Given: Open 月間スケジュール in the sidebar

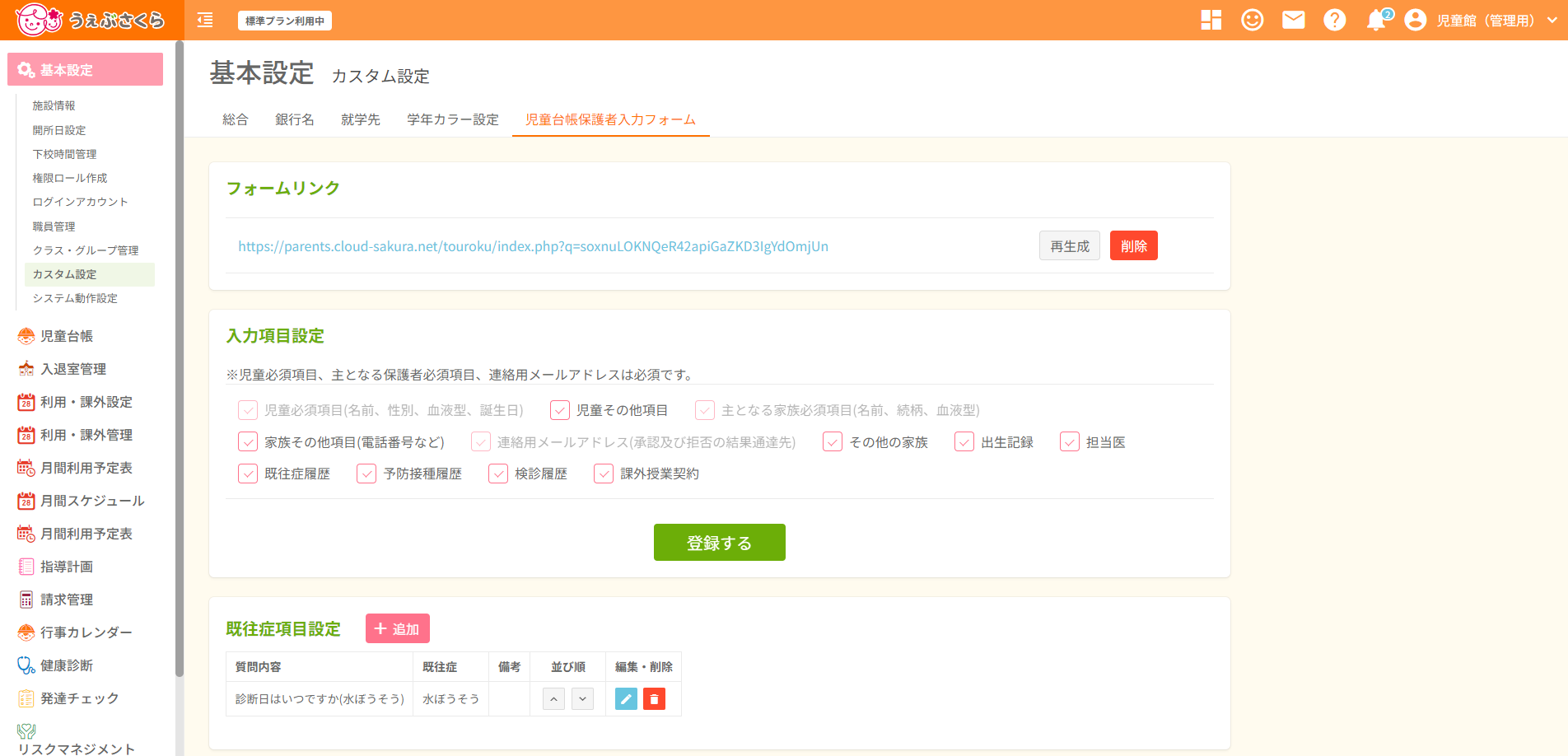Looking at the screenshot, I should pos(92,501).
